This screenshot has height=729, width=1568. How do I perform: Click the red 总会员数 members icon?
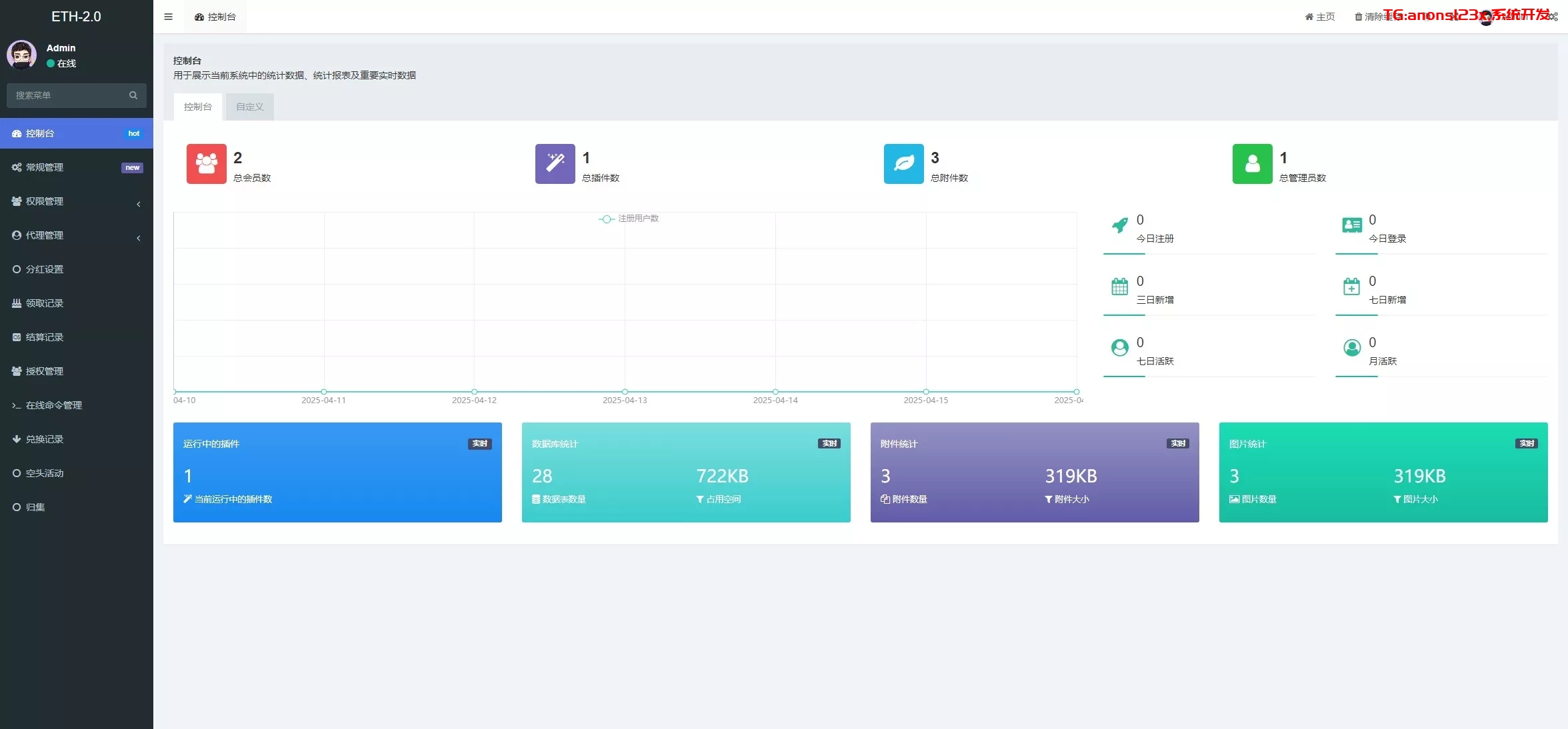click(206, 164)
